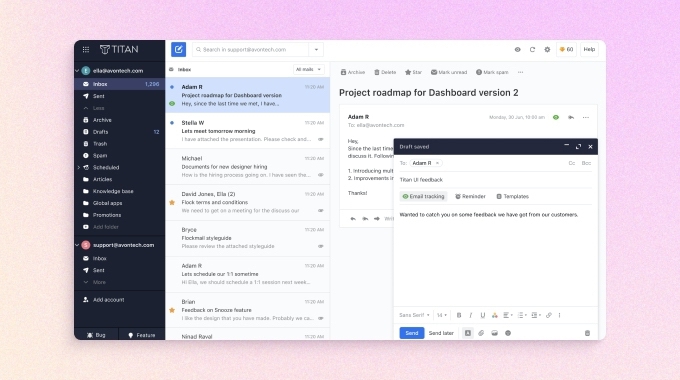Image resolution: width=680 pixels, height=380 pixels.
Task: Toggle the star on Brian's email
Action: click(172, 310)
